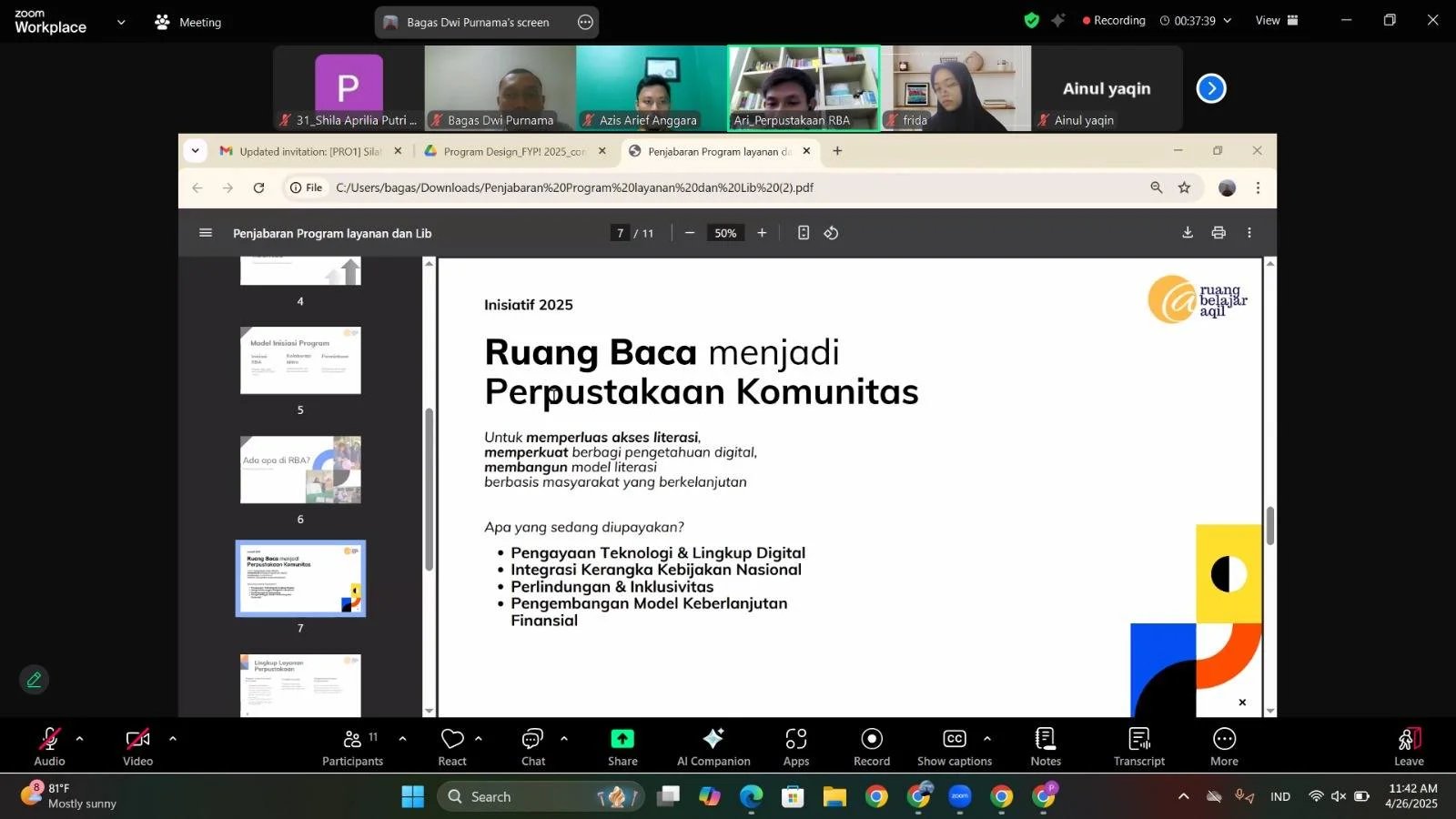Viewport: 1456px width, 819px height.
Task: Toggle Show captions
Action: [955, 746]
